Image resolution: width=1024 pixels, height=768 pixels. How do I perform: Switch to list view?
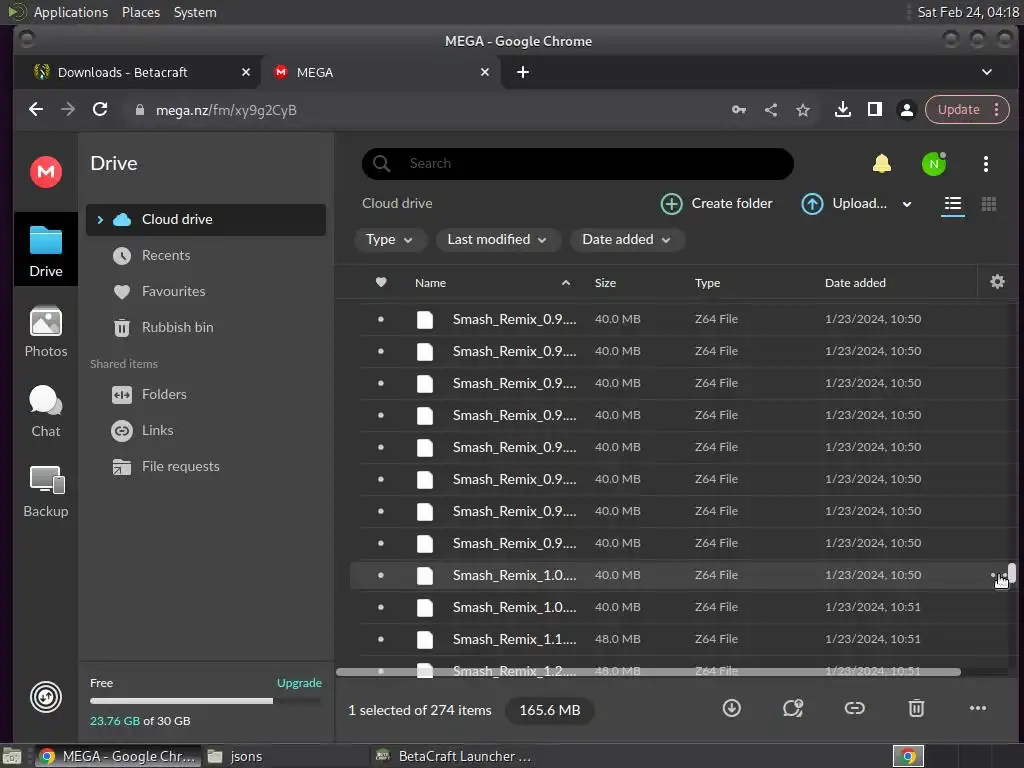tap(953, 204)
